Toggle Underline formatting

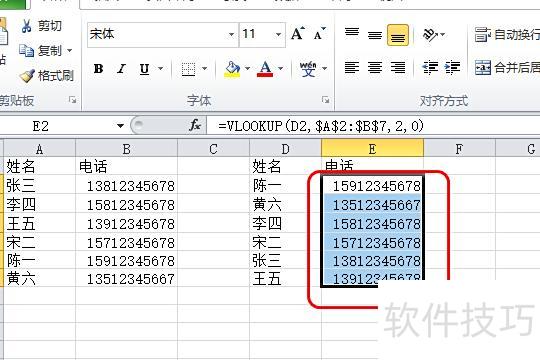point(144,69)
